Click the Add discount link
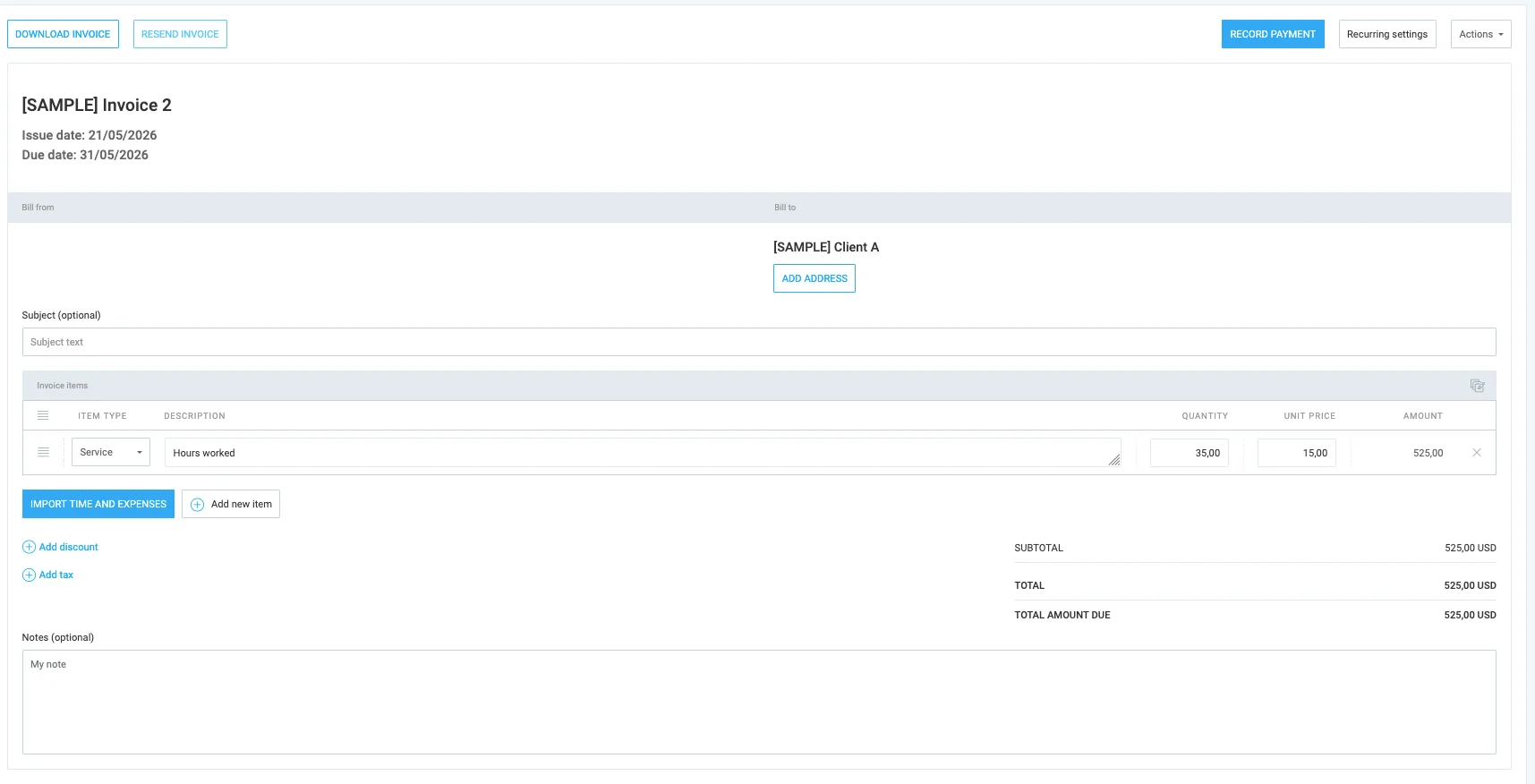The image size is (1535, 784). (x=69, y=547)
